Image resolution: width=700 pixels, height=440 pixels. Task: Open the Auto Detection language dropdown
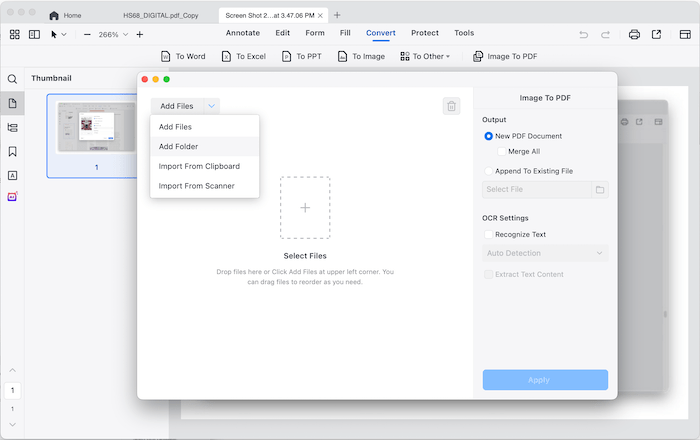pyautogui.click(x=545, y=254)
